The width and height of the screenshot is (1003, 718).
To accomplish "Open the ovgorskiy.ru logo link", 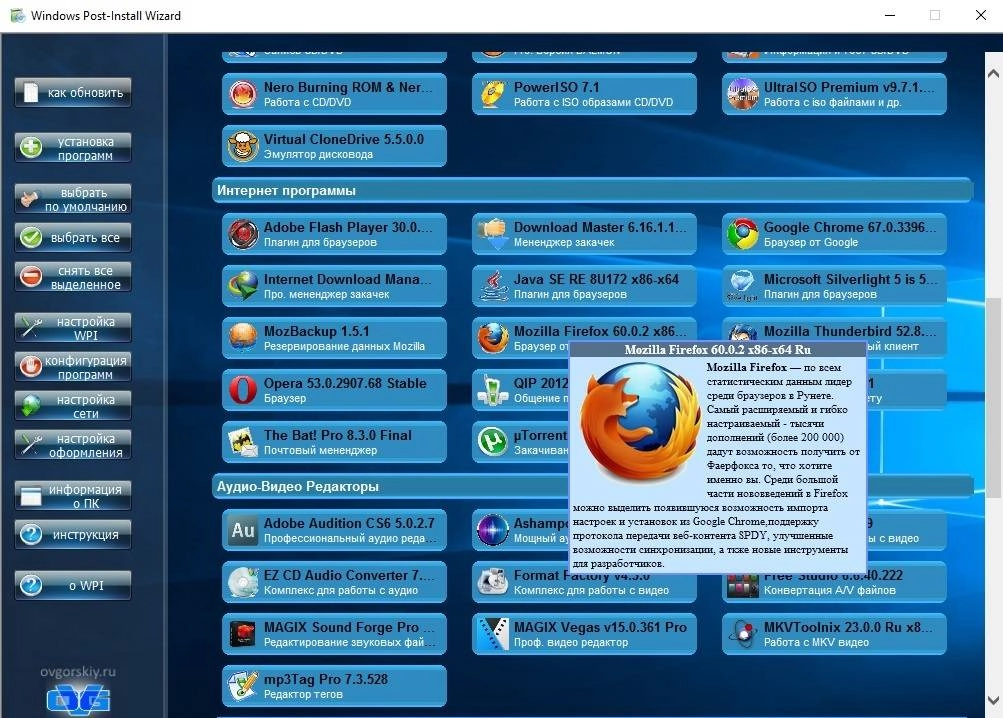I will [x=78, y=688].
